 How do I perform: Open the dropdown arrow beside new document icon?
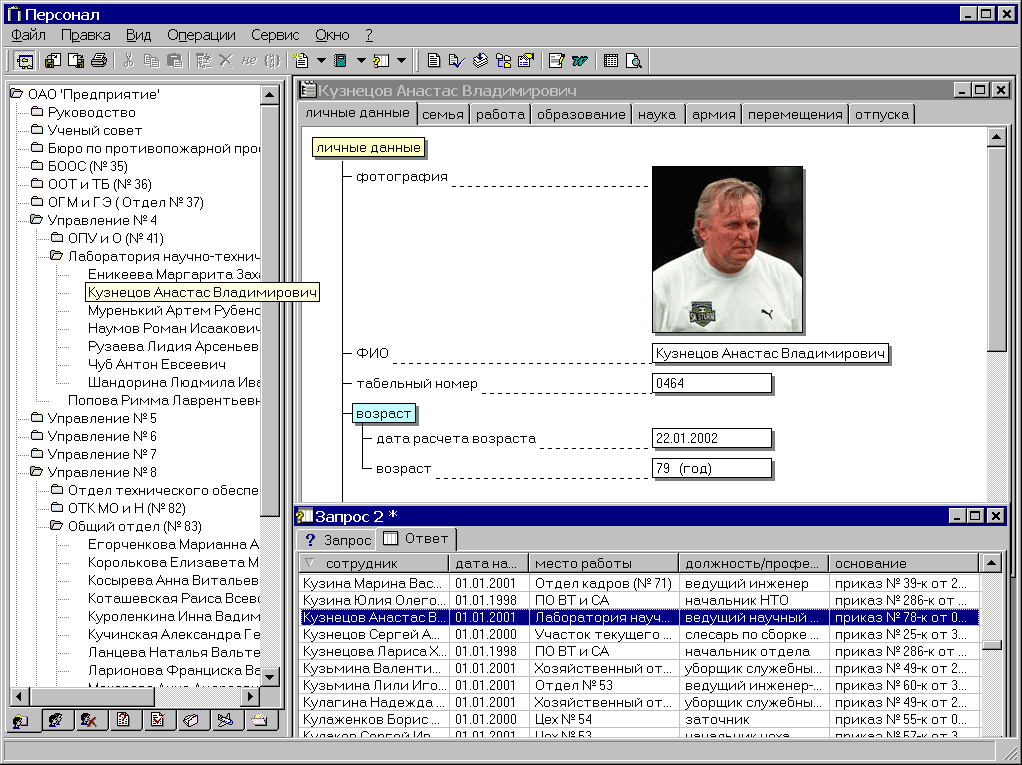[x=322, y=60]
